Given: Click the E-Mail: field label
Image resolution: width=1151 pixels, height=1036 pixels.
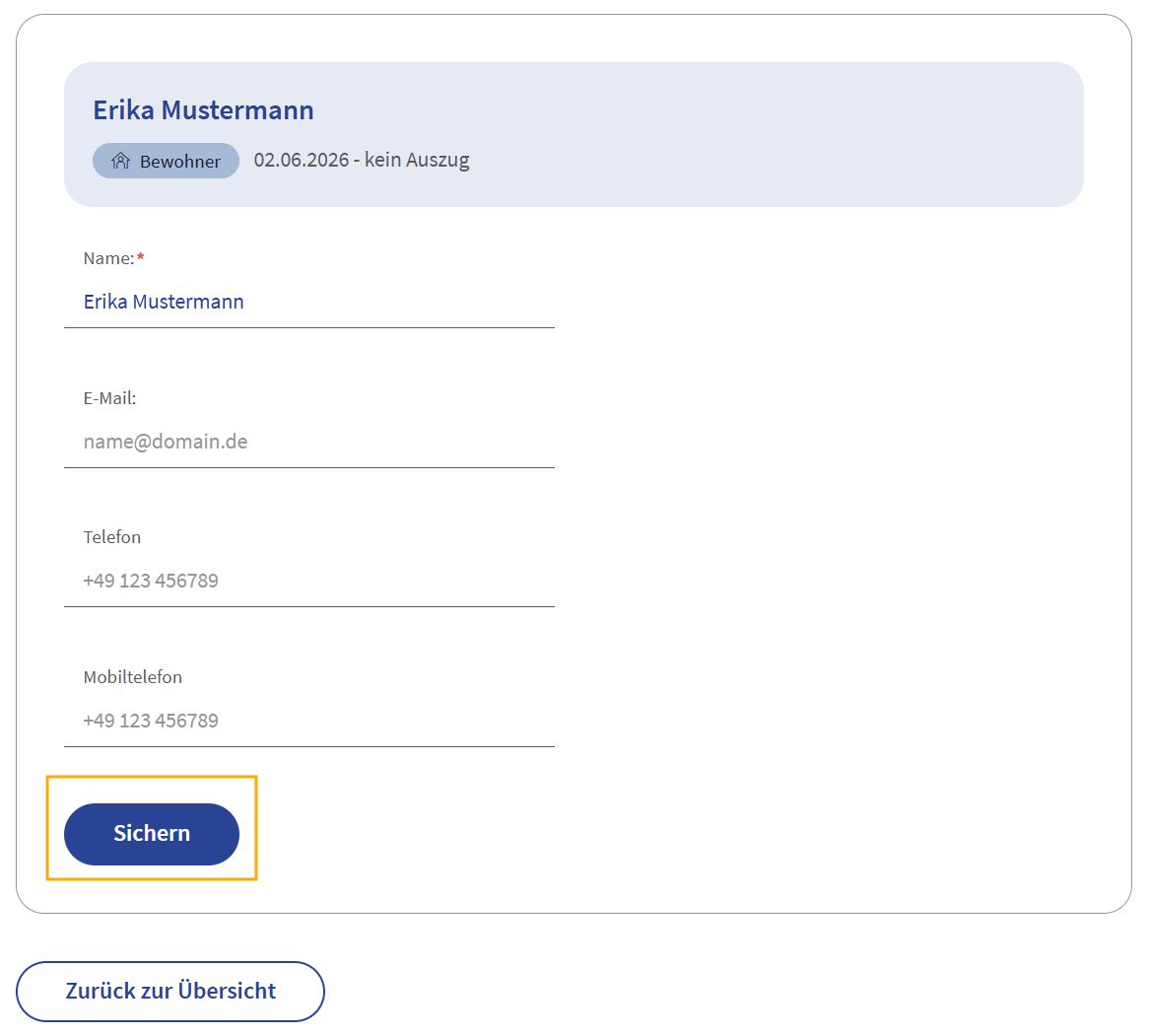Looking at the screenshot, I should coord(109,398).
